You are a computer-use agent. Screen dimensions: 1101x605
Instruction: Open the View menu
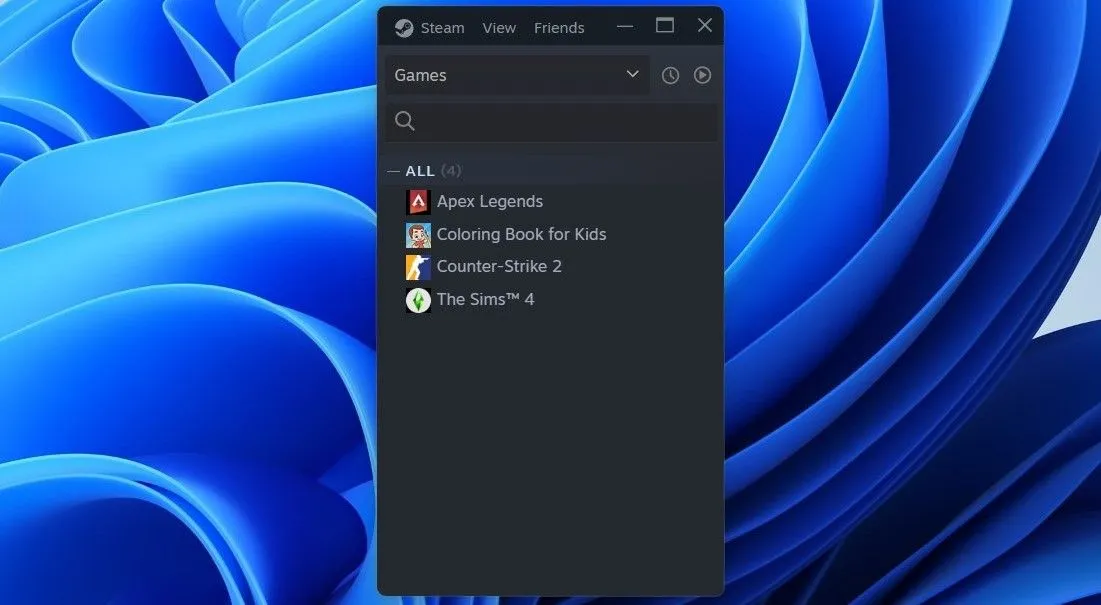(499, 28)
